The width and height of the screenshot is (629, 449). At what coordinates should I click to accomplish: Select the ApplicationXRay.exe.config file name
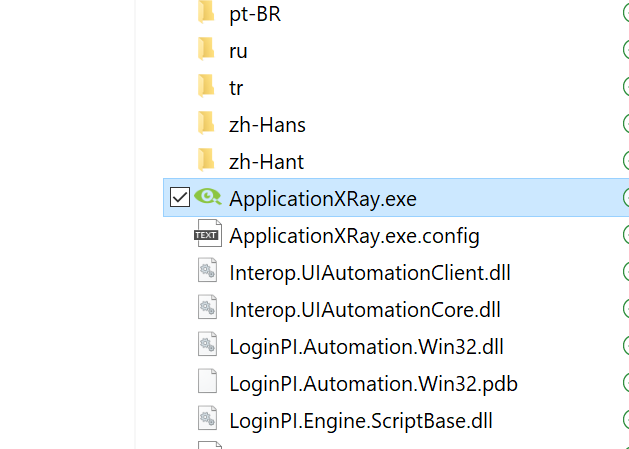[354, 236]
